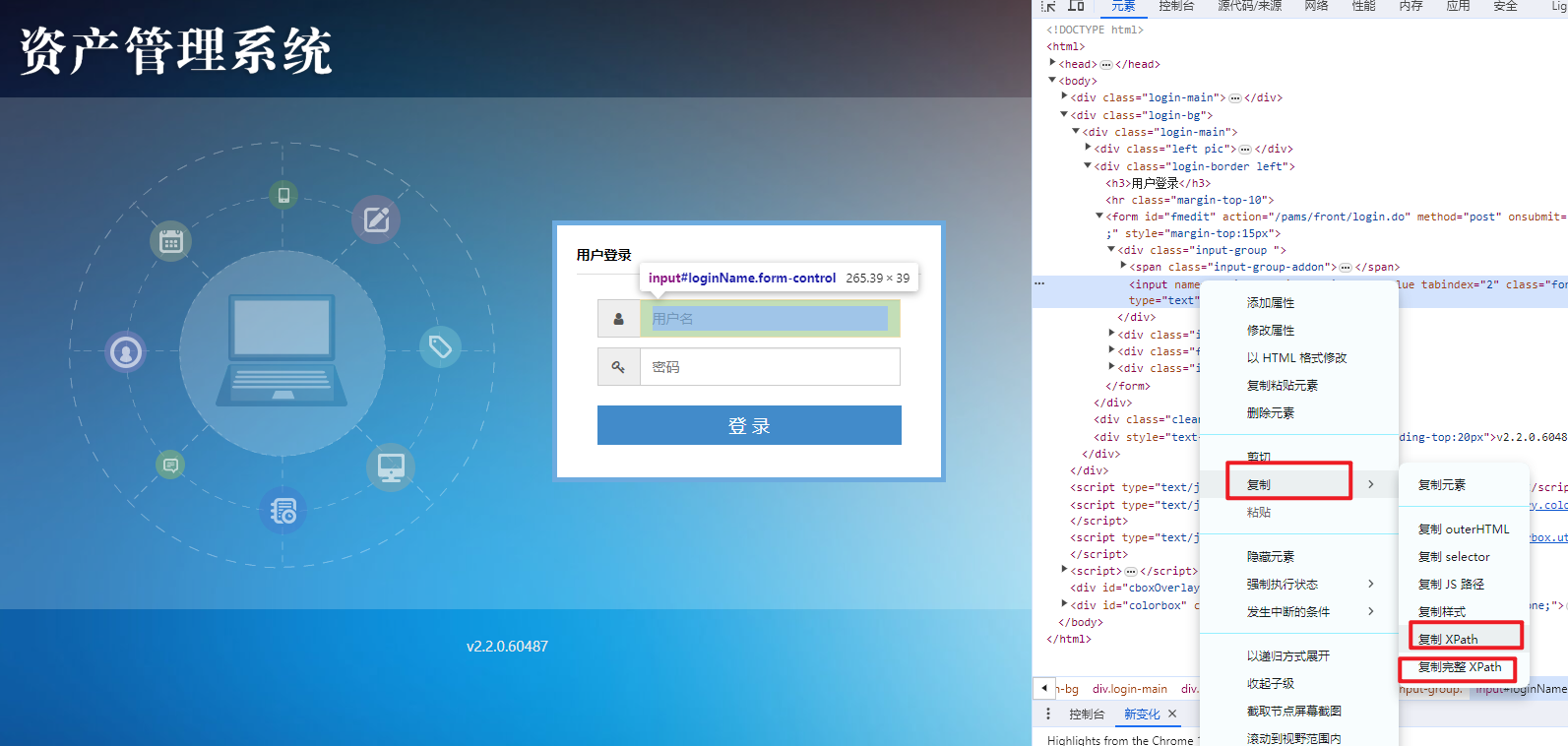Click the ellipsis button inside the head tag
1568x746 pixels.
(x=1106, y=64)
